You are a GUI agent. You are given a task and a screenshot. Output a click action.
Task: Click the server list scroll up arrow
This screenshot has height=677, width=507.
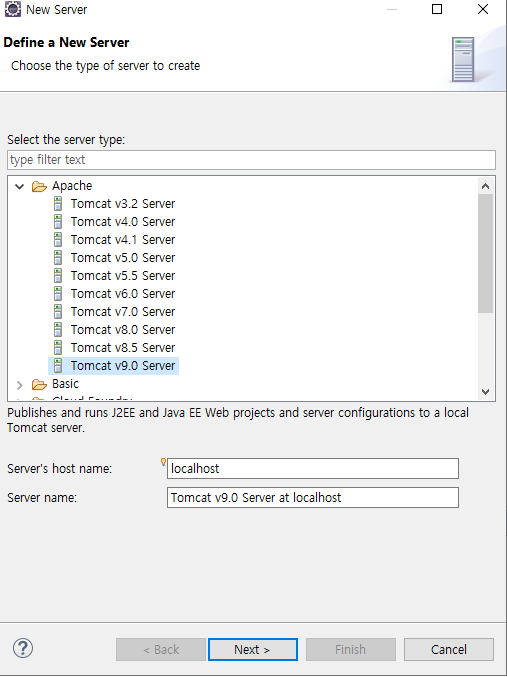(485, 186)
